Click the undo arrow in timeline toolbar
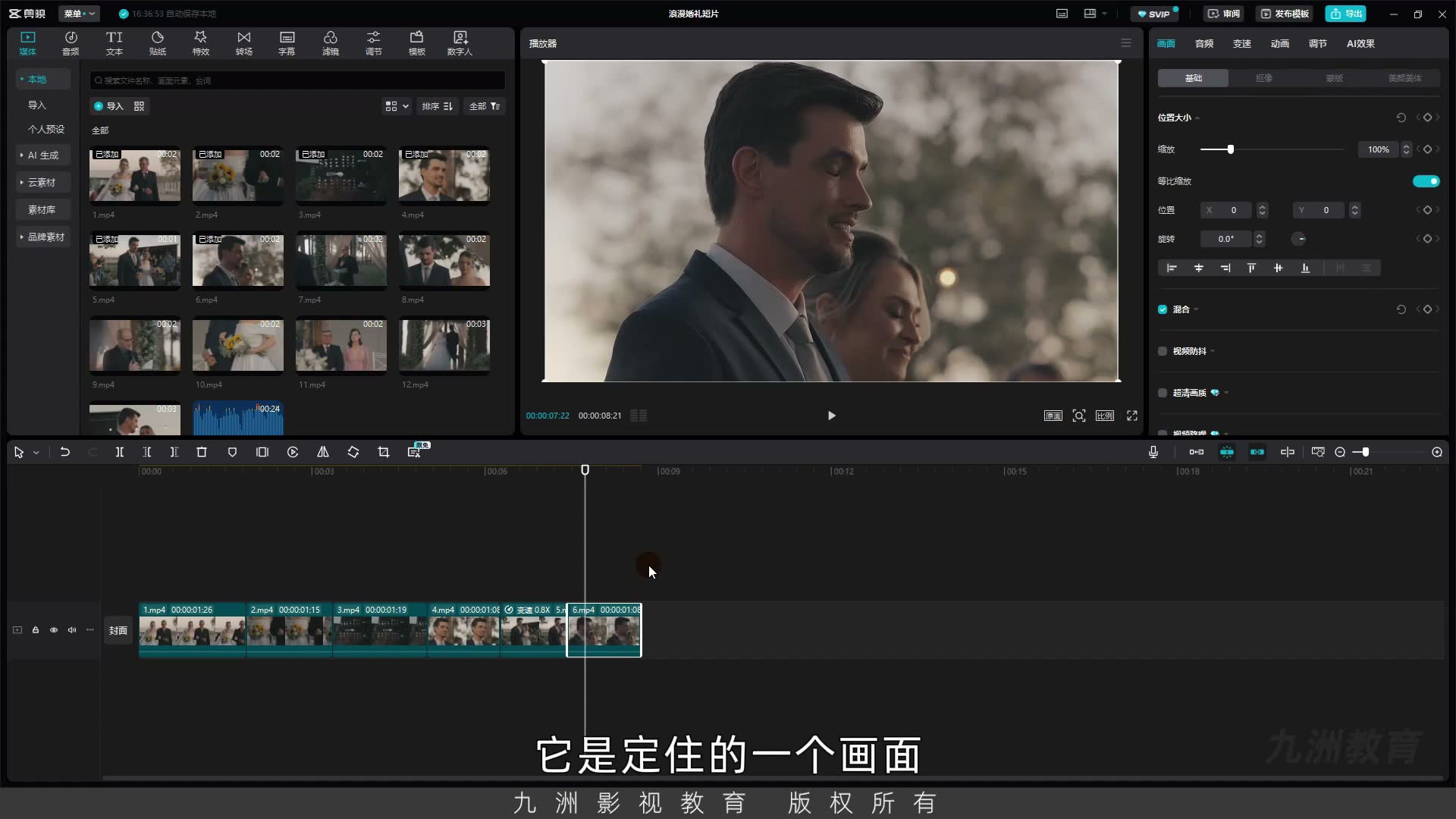1456x819 pixels. 65,452
